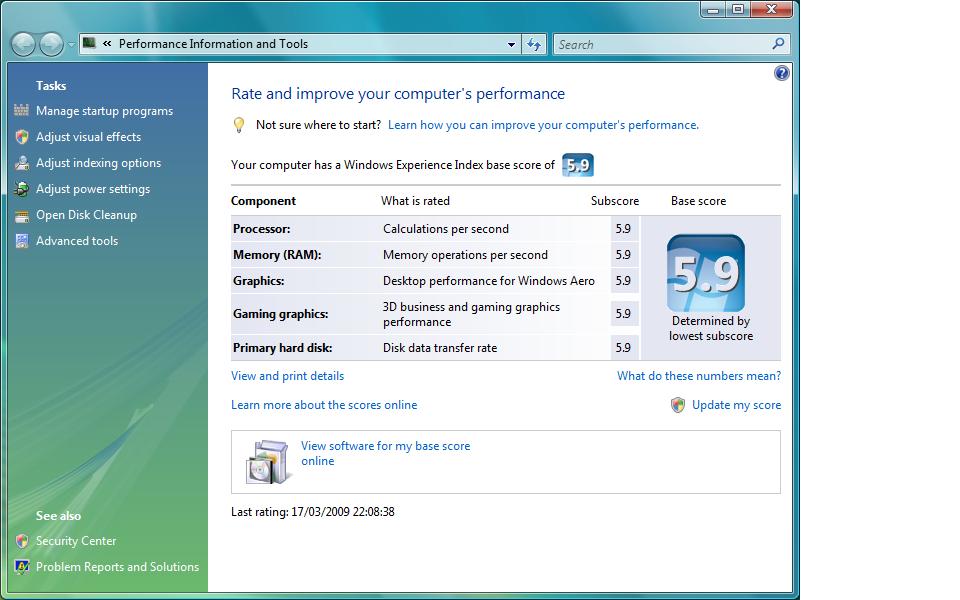The image size is (960, 600).
Task: Click the Gaming graphics row label
Action: click(x=280, y=314)
